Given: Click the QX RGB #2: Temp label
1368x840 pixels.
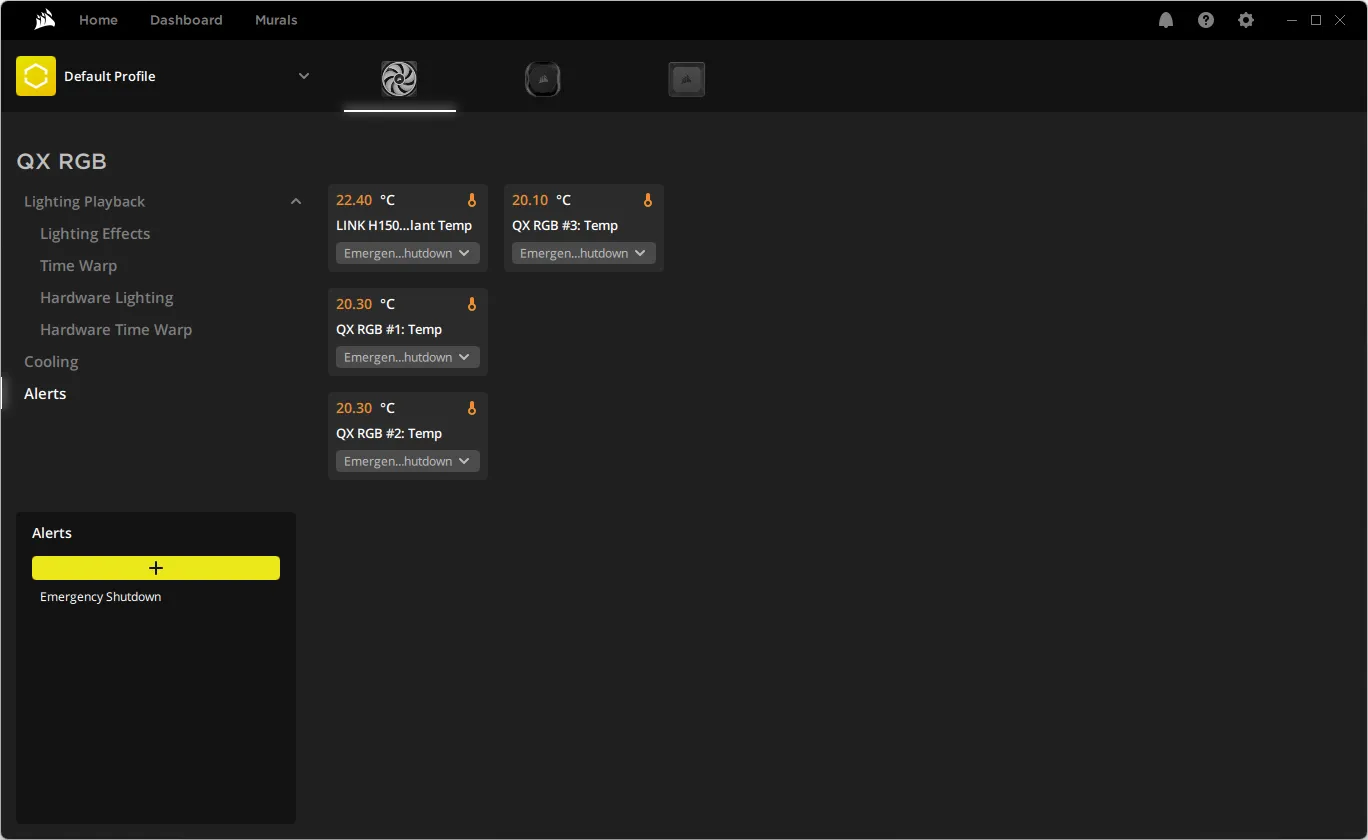Looking at the screenshot, I should tap(389, 433).
